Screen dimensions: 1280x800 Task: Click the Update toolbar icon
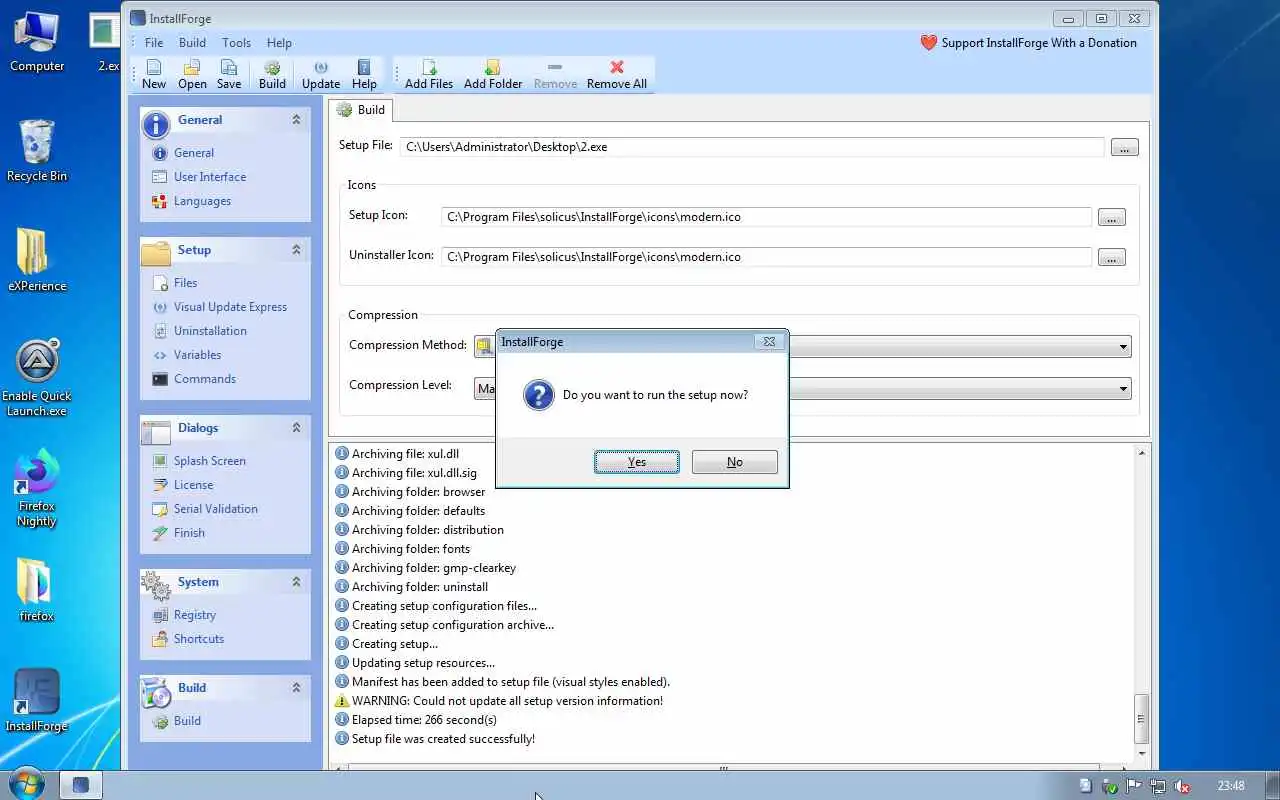coord(321,74)
